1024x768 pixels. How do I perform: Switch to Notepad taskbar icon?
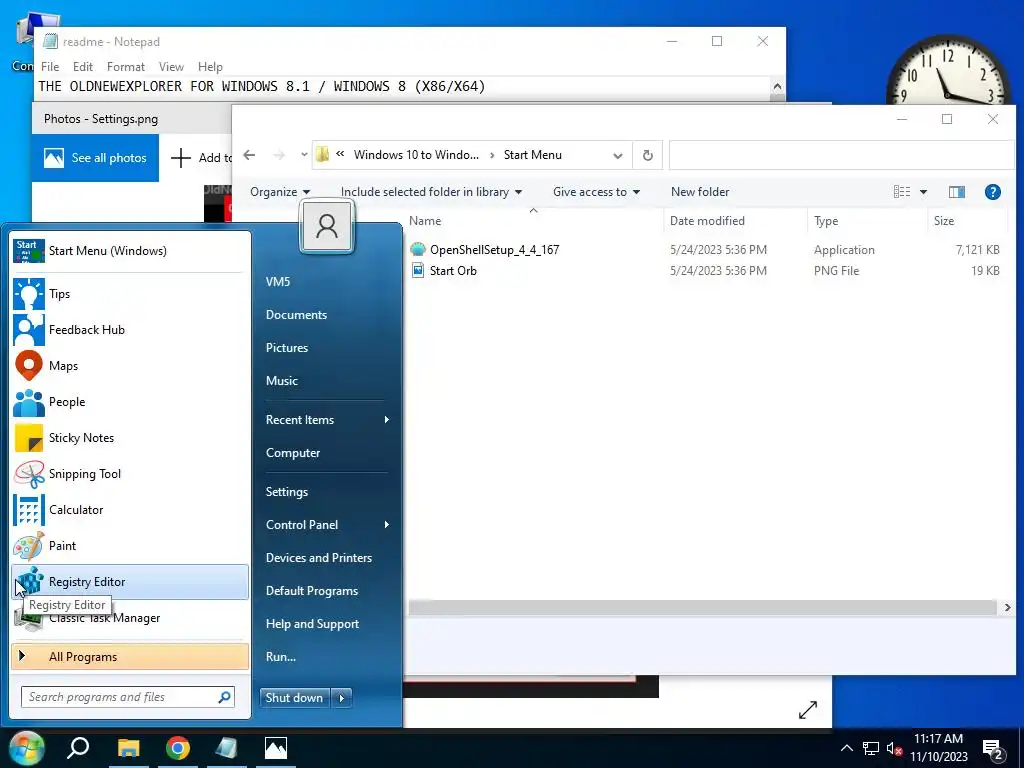tap(227, 748)
